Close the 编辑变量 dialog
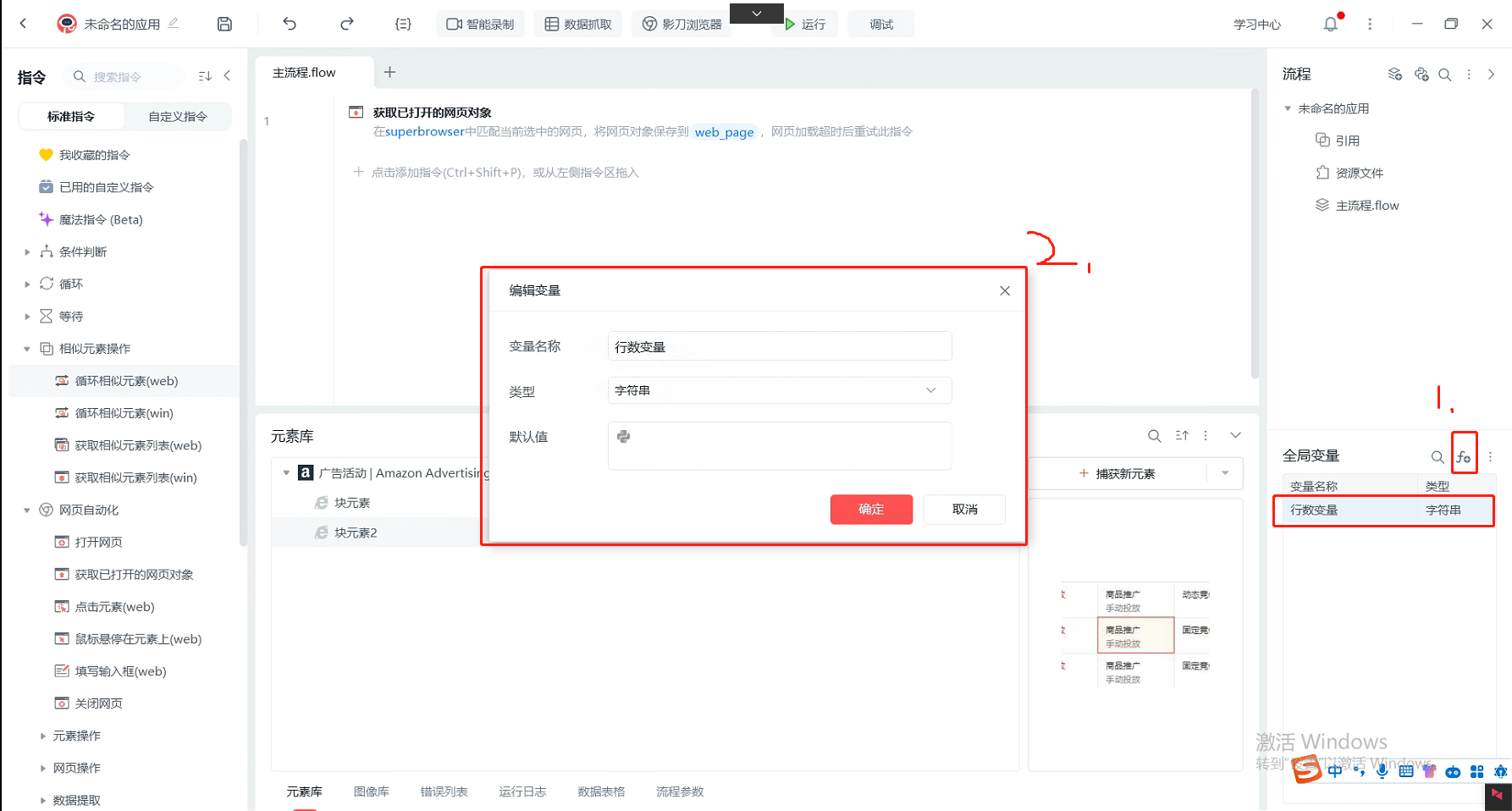This screenshot has width=1512, height=811. 1005,290
